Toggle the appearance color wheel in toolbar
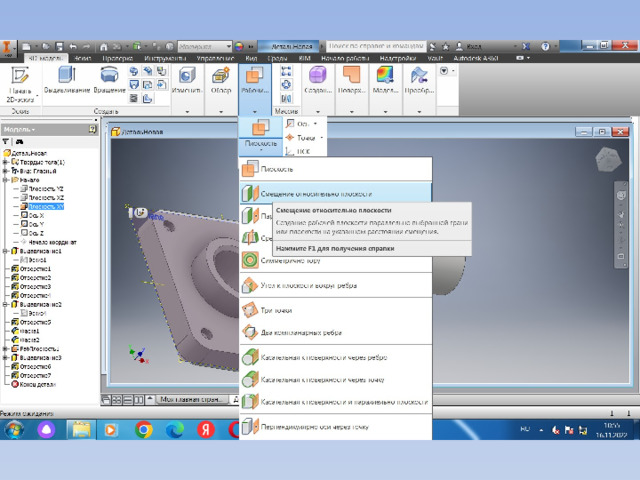 point(239,46)
